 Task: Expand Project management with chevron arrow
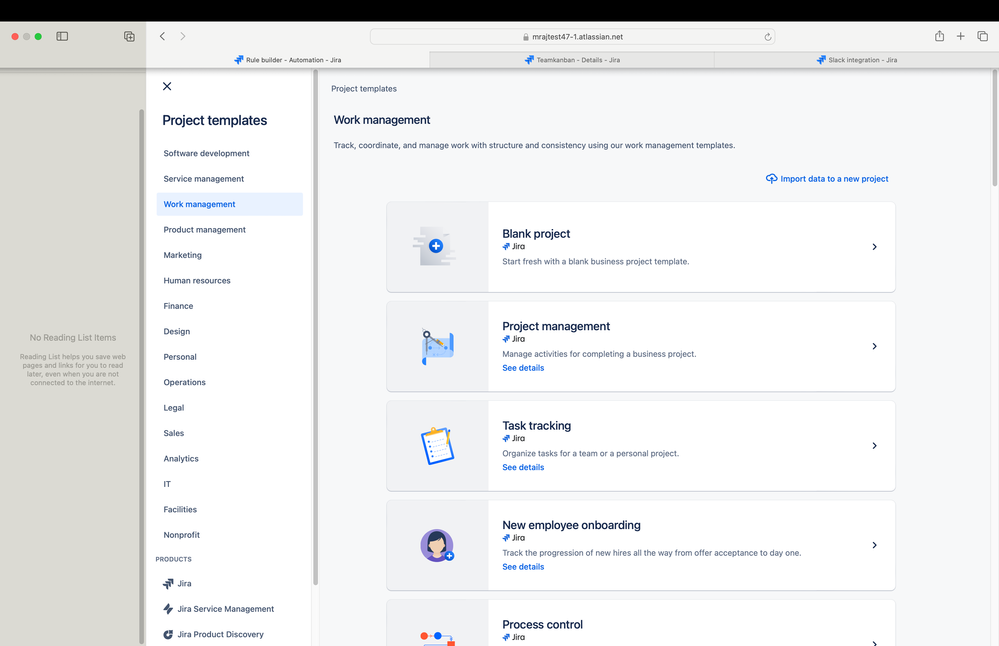(874, 347)
